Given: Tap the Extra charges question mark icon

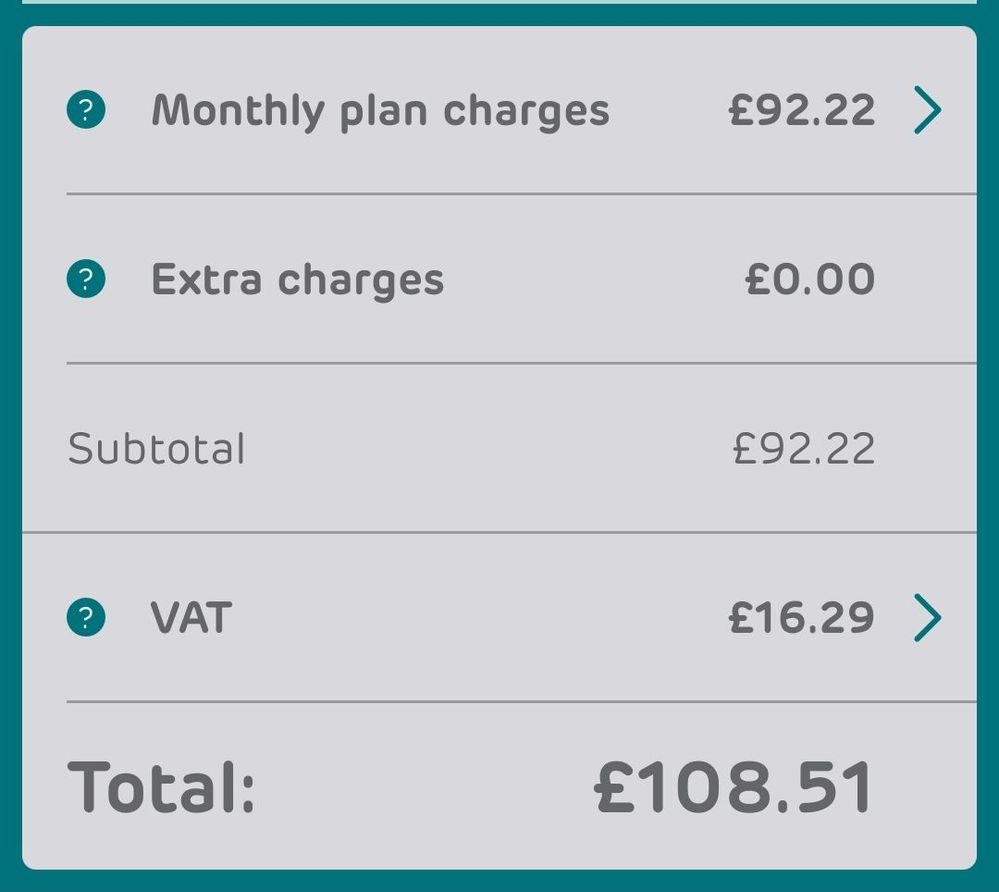Looking at the screenshot, I should click(86, 279).
